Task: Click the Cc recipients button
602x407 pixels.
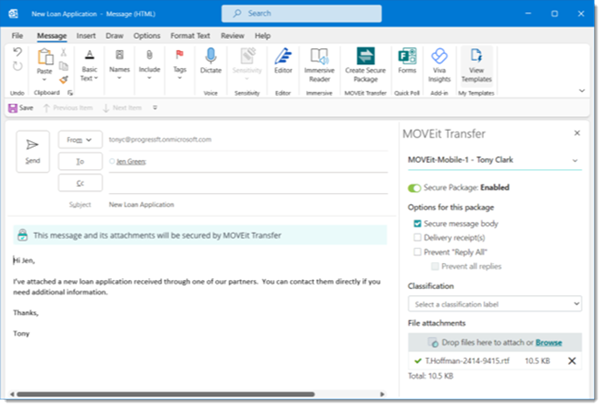Action: point(80,183)
